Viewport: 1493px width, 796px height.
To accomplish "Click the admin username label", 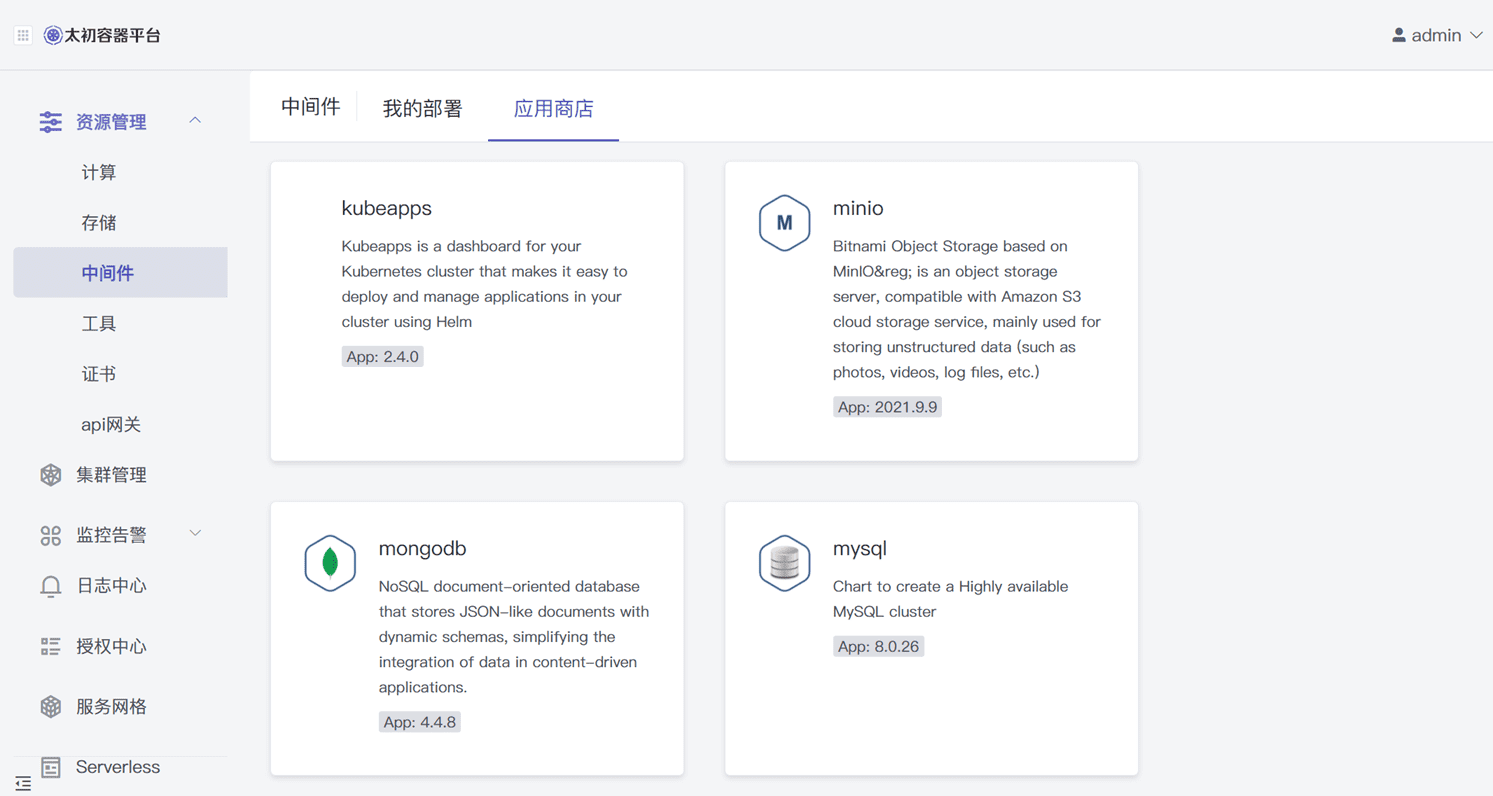I will pos(1436,35).
